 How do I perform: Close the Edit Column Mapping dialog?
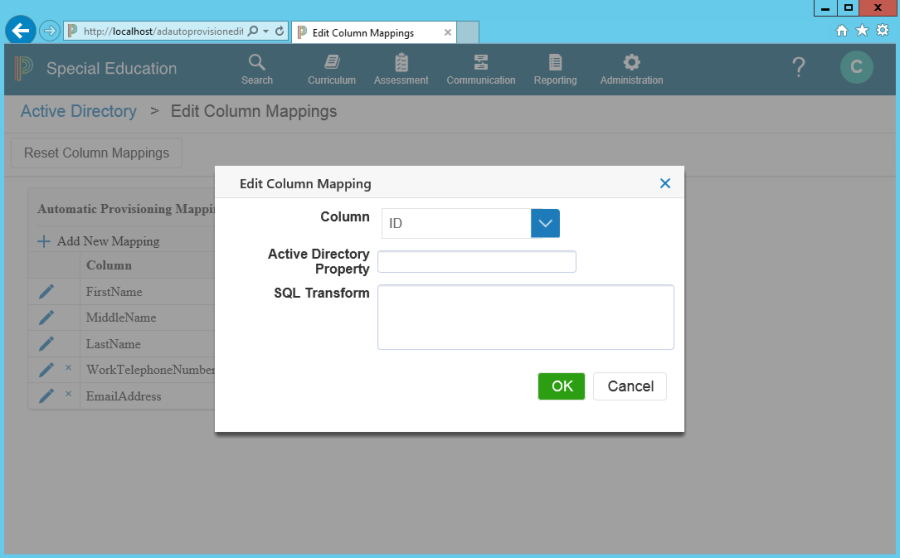pyautogui.click(x=665, y=183)
